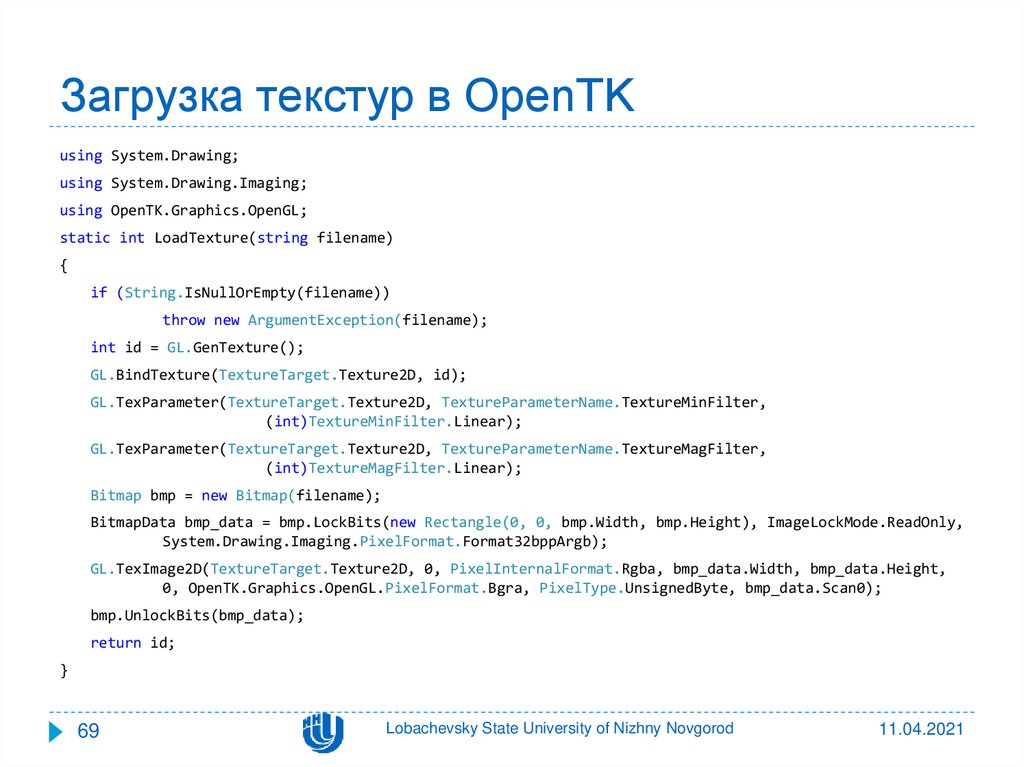The width and height of the screenshot is (1024, 767).
Task: Click PixelFormat.Format32bppArgb); text
Action: point(484,542)
